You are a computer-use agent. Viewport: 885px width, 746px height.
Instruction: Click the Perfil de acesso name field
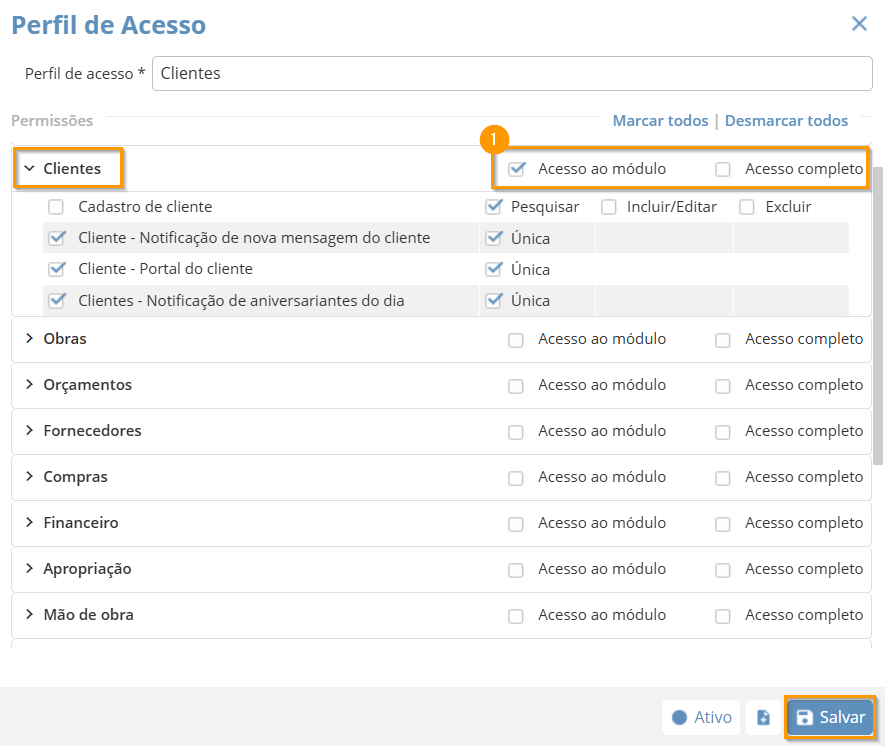pos(512,73)
